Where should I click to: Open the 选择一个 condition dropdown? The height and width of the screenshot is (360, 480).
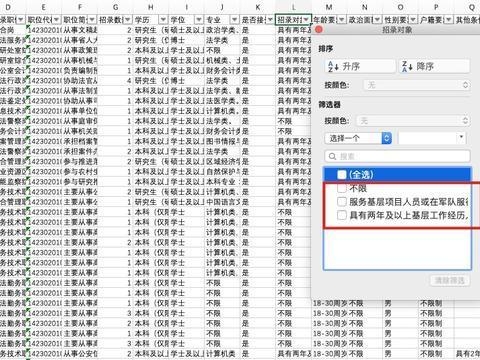[x=358, y=138]
